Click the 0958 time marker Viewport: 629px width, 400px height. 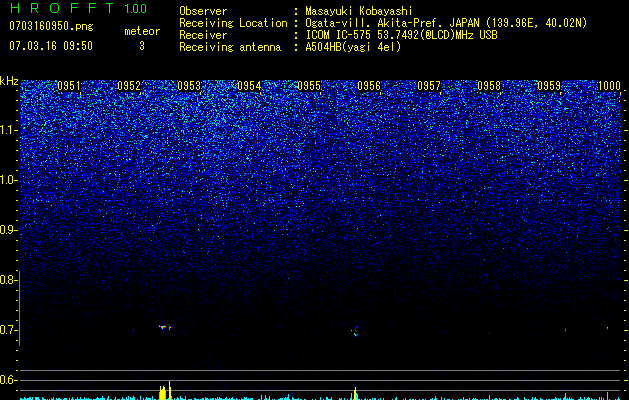489,86
